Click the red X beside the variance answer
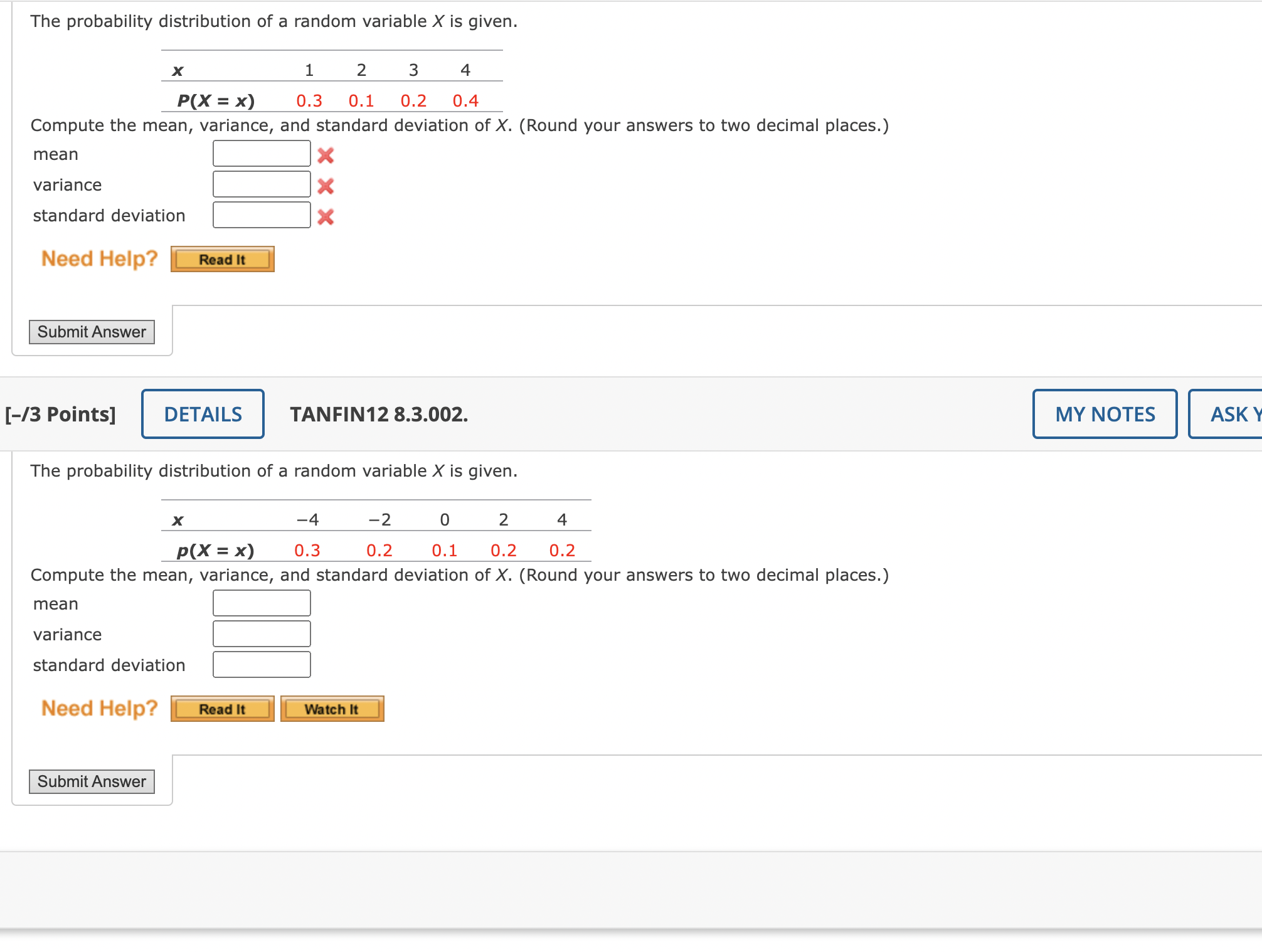Image resolution: width=1262 pixels, height=952 pixels. (x=326, y=185)
